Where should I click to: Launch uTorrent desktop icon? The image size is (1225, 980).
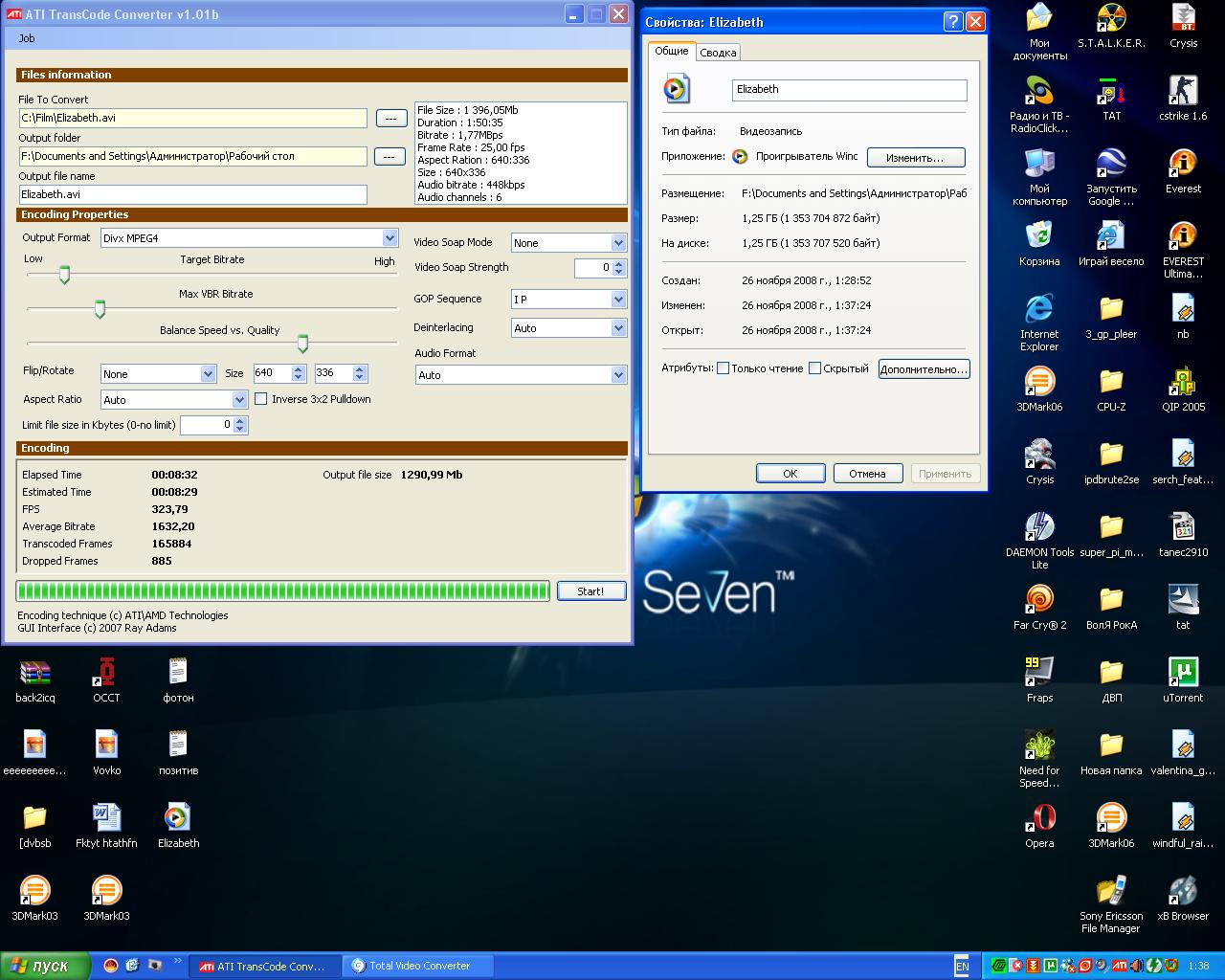(x=1183, y=673)
